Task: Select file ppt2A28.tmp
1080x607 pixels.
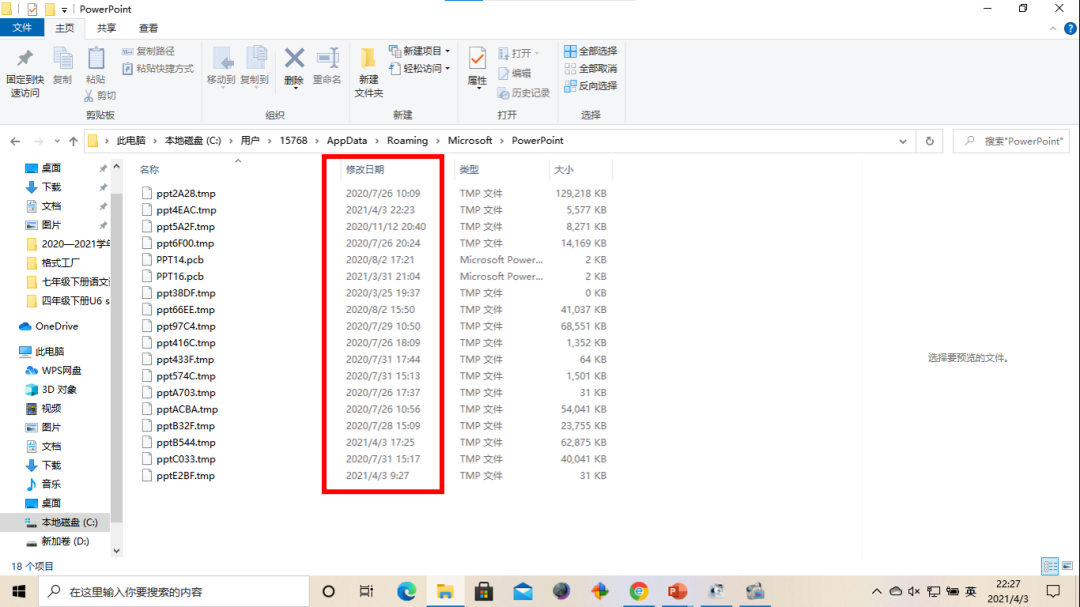Action: pos(185,194)
